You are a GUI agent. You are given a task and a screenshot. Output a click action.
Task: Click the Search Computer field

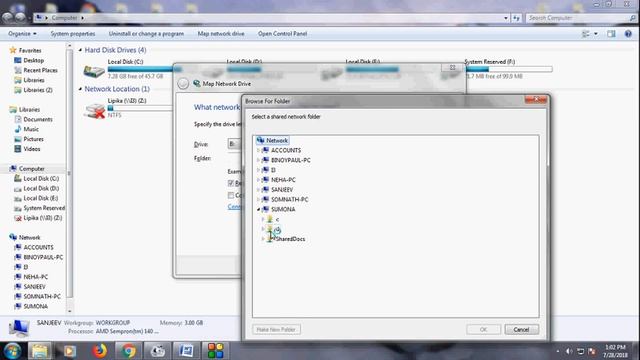[581, 18]
